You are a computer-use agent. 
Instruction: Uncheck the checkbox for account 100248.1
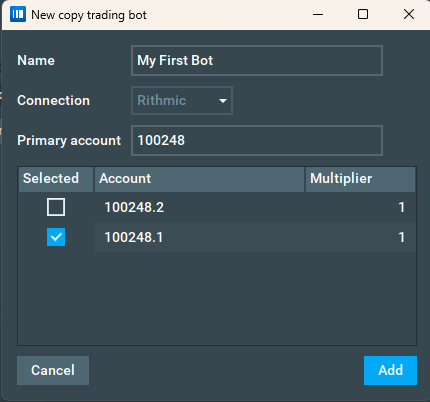(56, 237)
